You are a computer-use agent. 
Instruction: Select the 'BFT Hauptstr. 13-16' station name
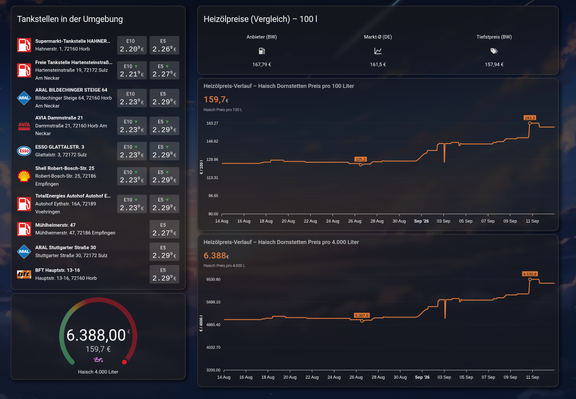(57, 270)
